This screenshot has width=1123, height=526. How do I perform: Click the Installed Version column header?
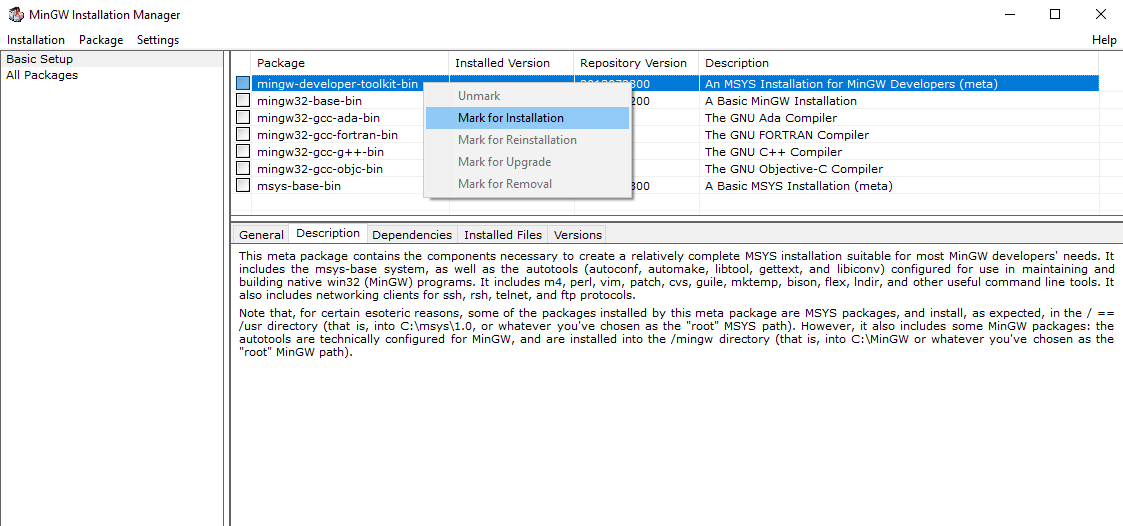click(x=511, y=63)
